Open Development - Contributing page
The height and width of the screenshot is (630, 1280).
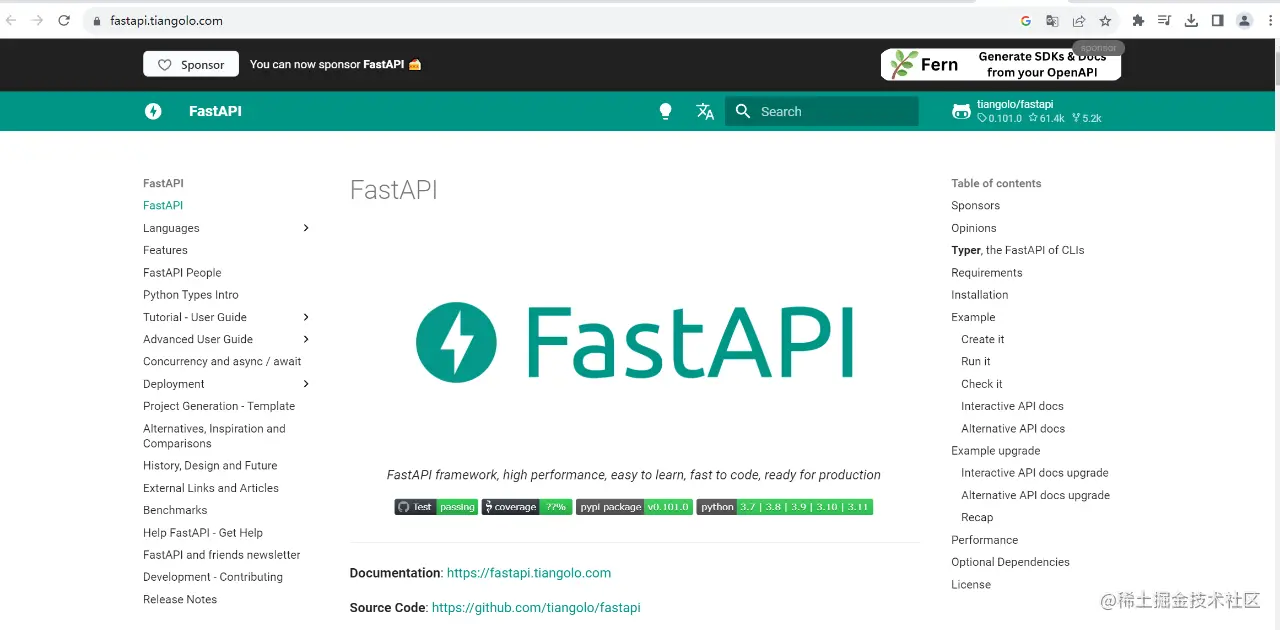213,577
